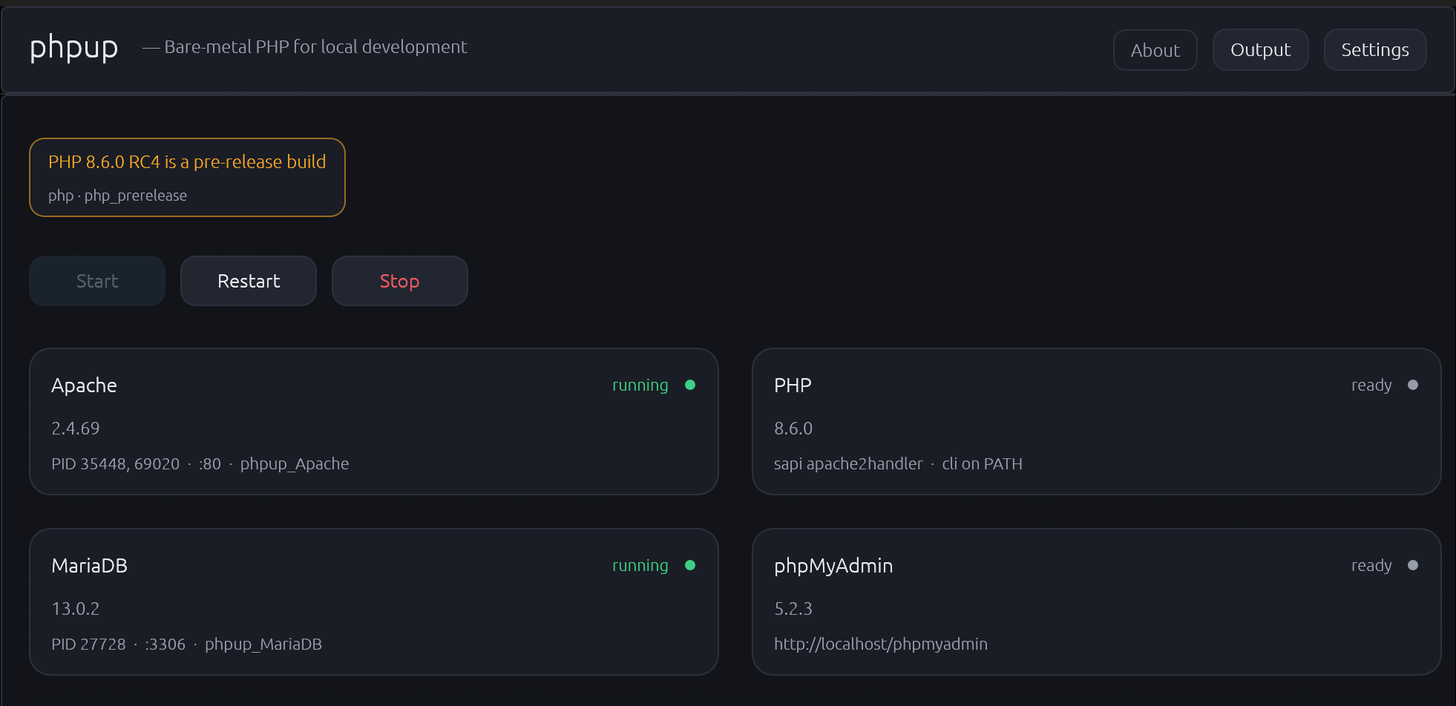
Task: Select the Apache service card title
Action: pyautogui.click(x=84, y=386)
